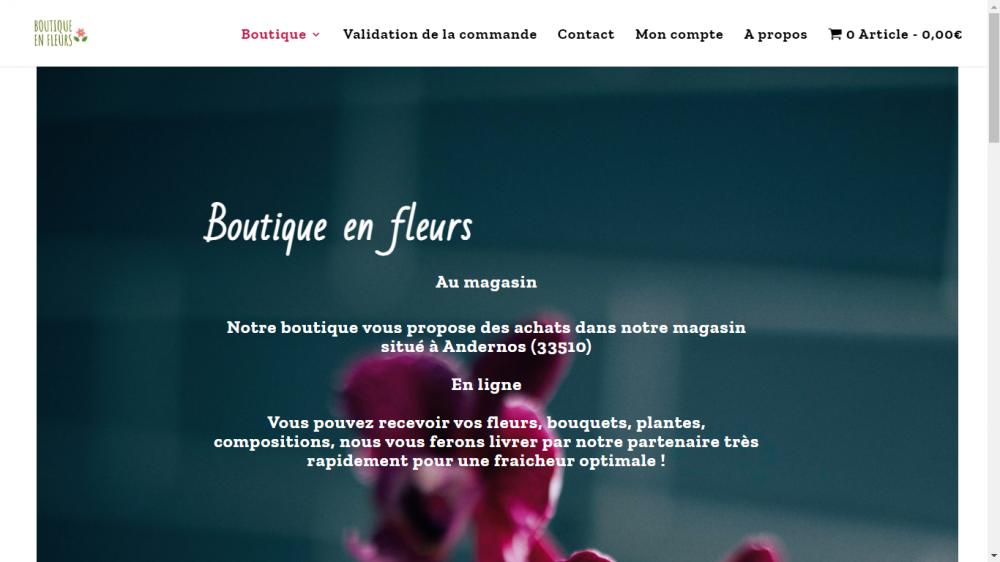Click the pink flower emblem in the logo
This screenshot has width=1000, height=562.
(80, 35)
